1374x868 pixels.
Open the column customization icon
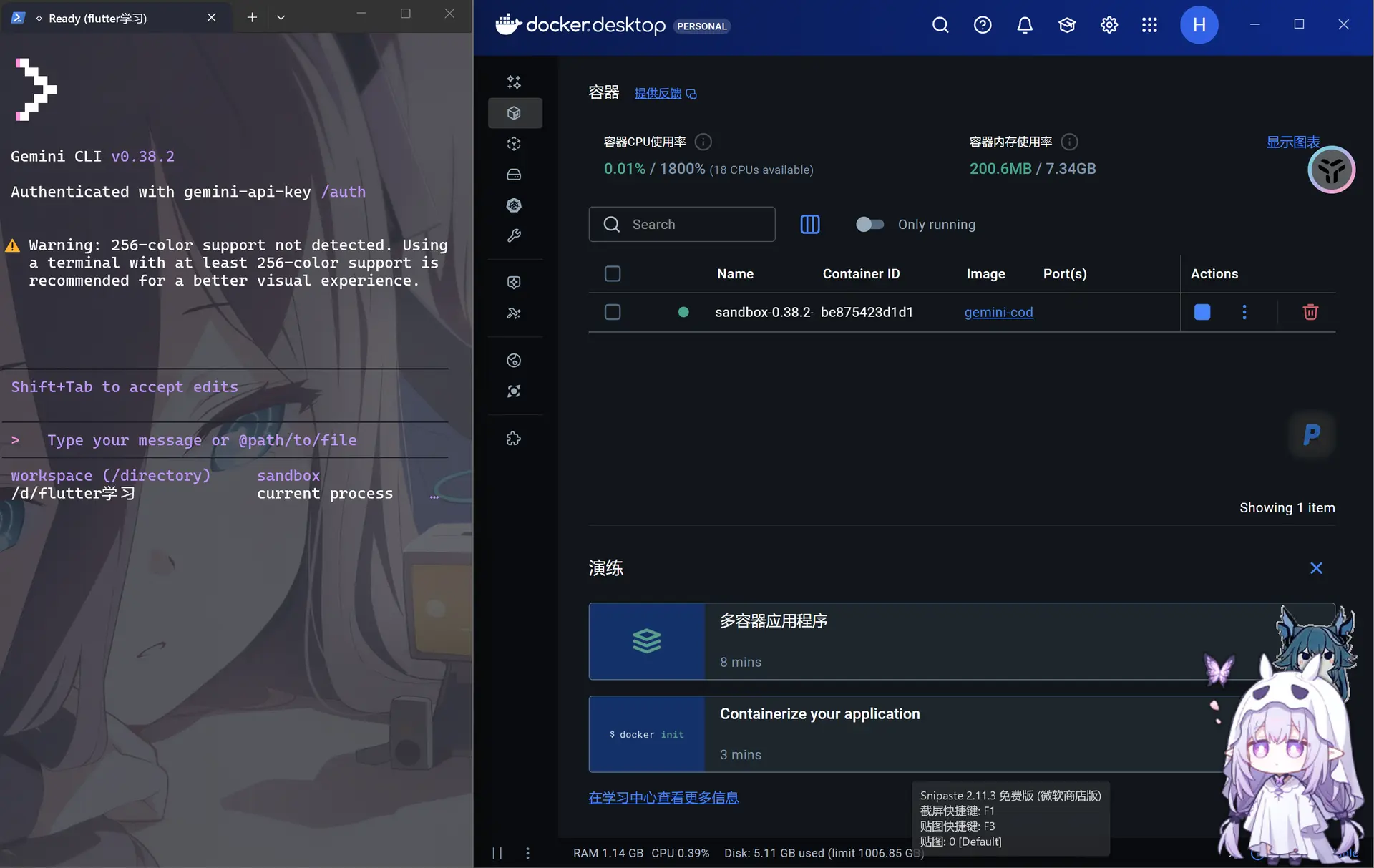coord(810,225)
